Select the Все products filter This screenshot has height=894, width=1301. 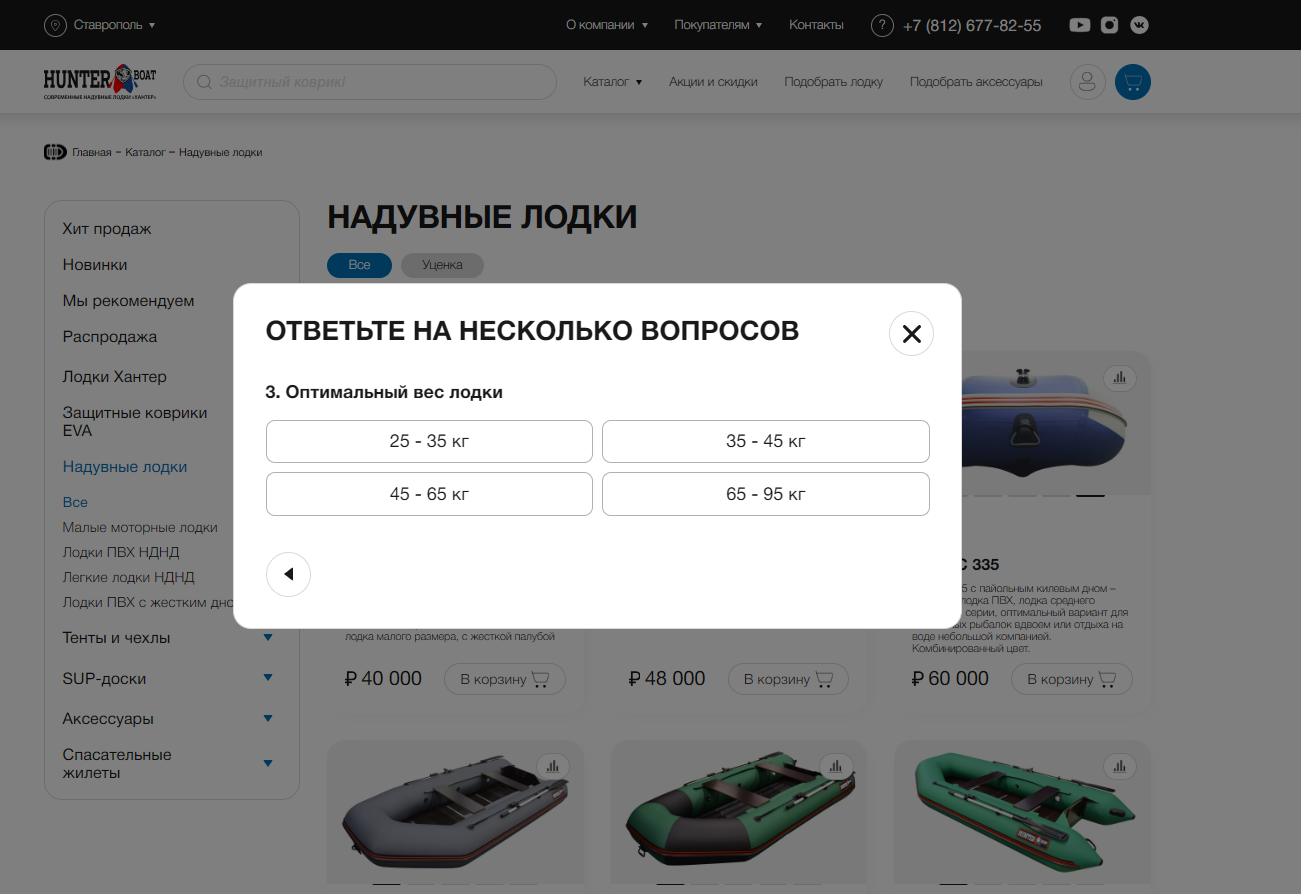359,265
